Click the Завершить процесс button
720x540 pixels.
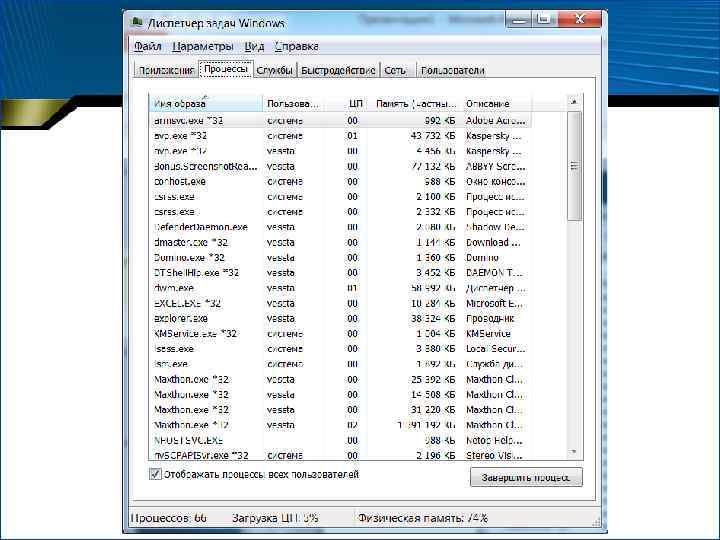[526, 478]
